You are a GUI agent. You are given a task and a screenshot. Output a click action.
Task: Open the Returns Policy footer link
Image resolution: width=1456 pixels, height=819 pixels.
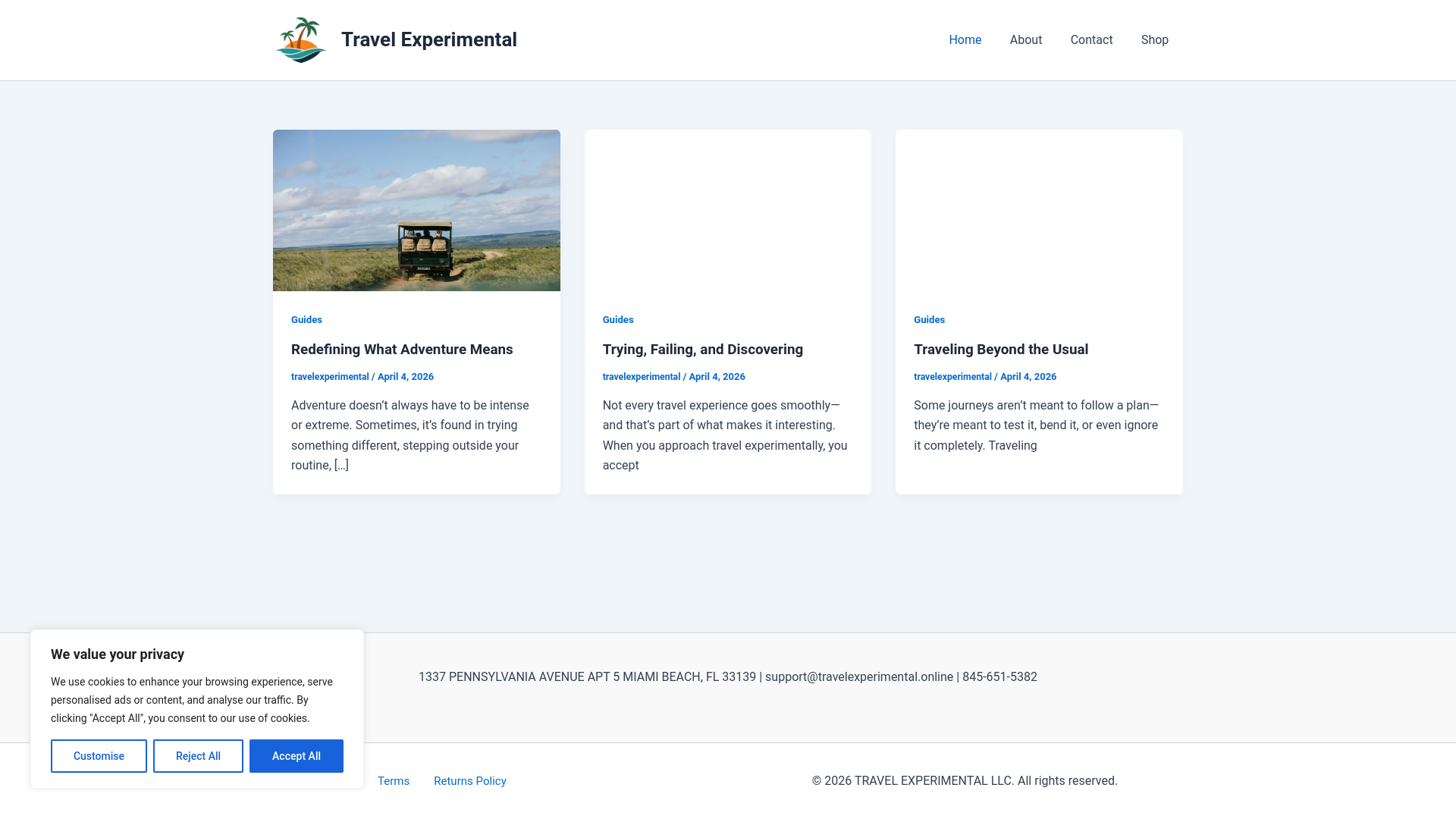click(469, 781)
